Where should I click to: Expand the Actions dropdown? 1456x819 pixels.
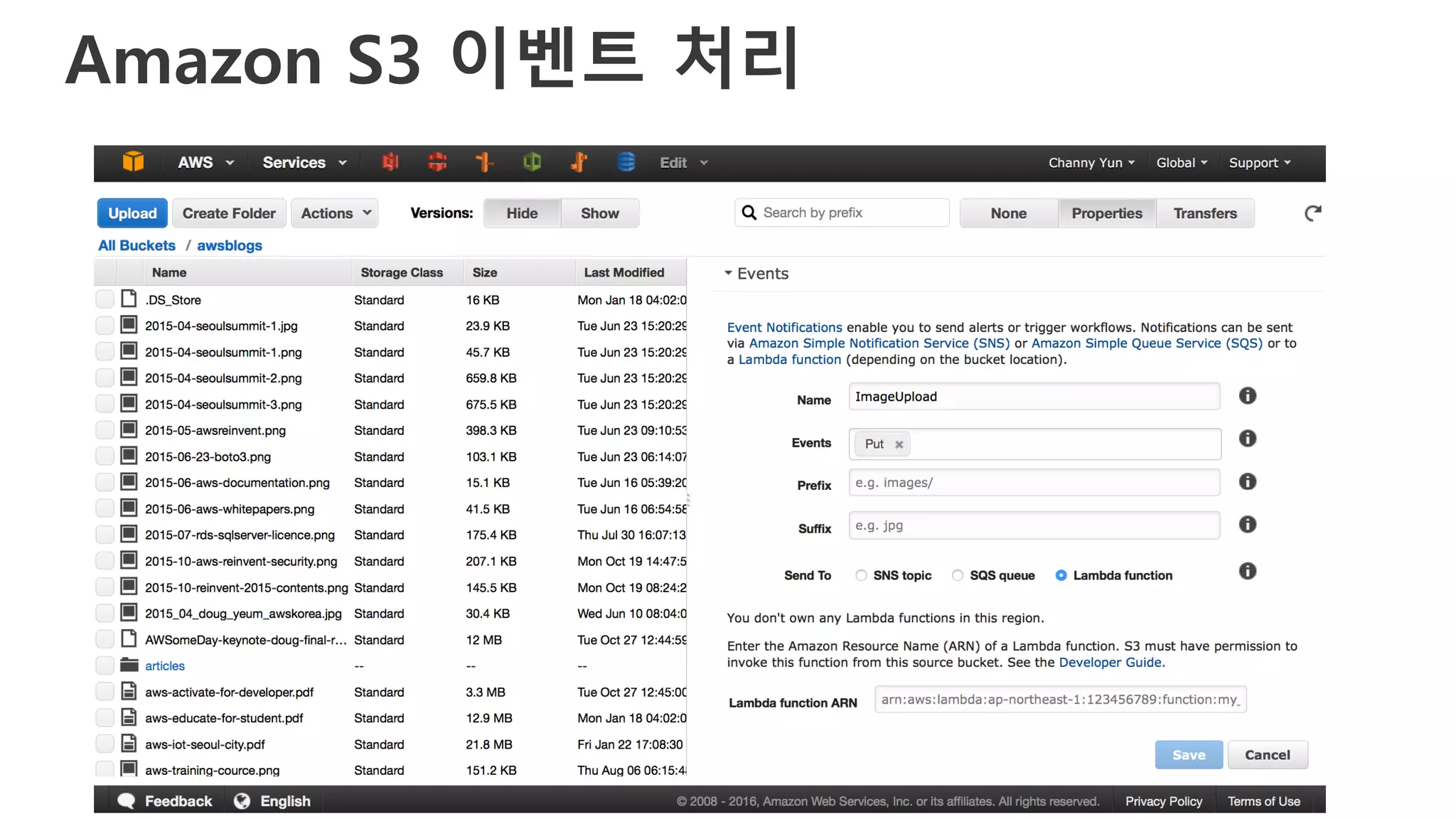(x=335, y=213)
